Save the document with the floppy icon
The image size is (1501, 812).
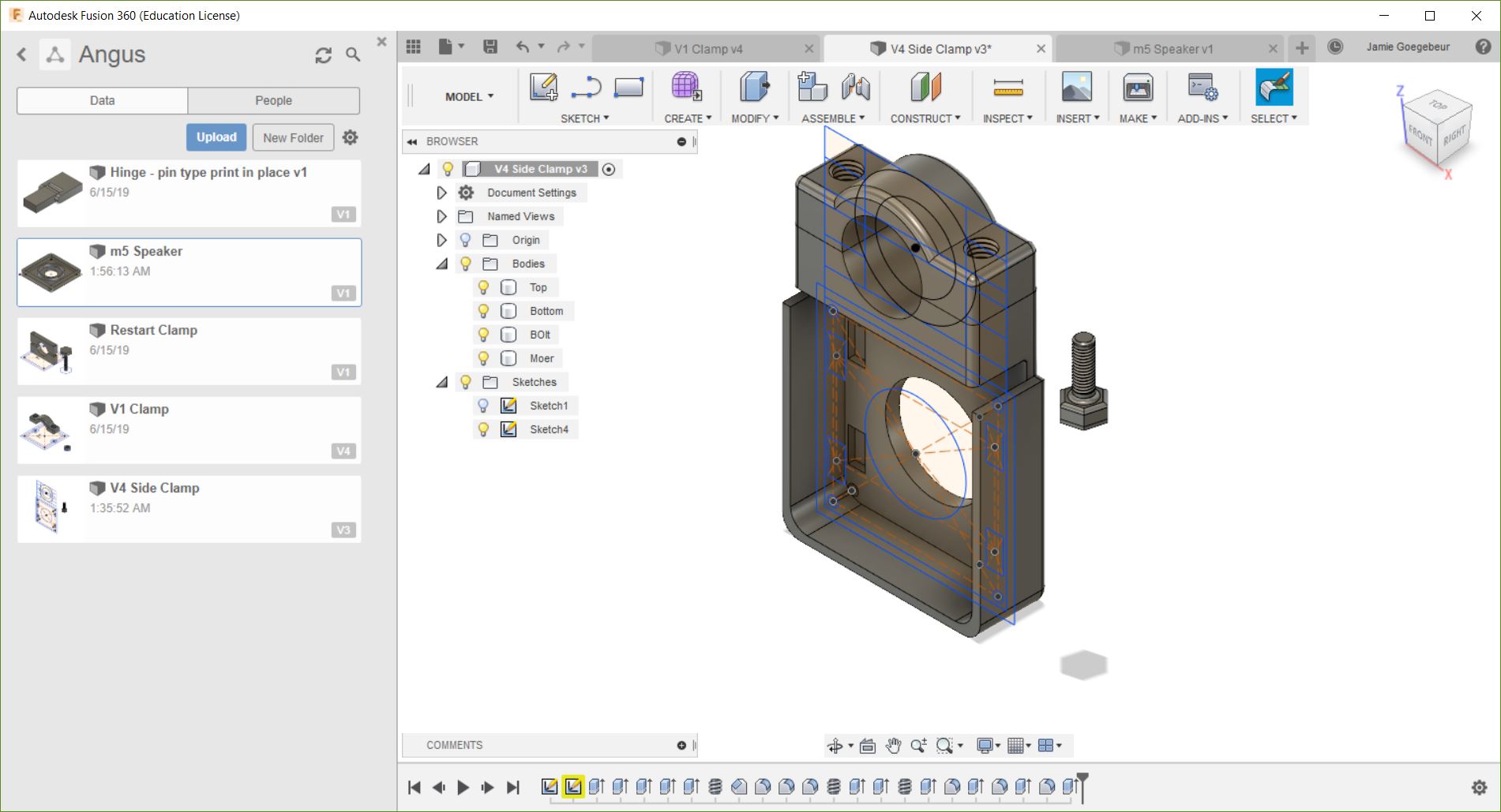(490, 47)
